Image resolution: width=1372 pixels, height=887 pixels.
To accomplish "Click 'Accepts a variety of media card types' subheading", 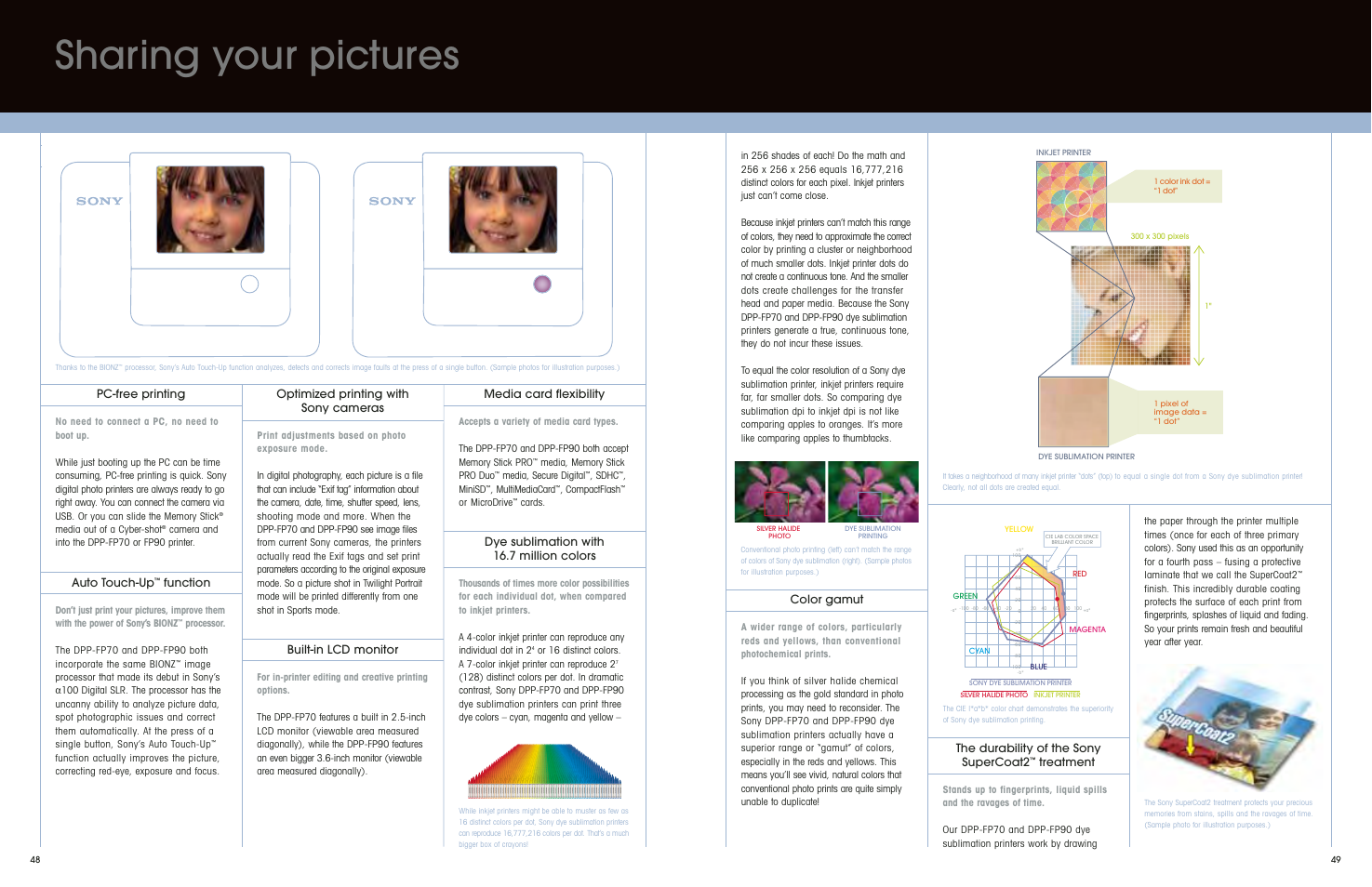I will point(538,421).
